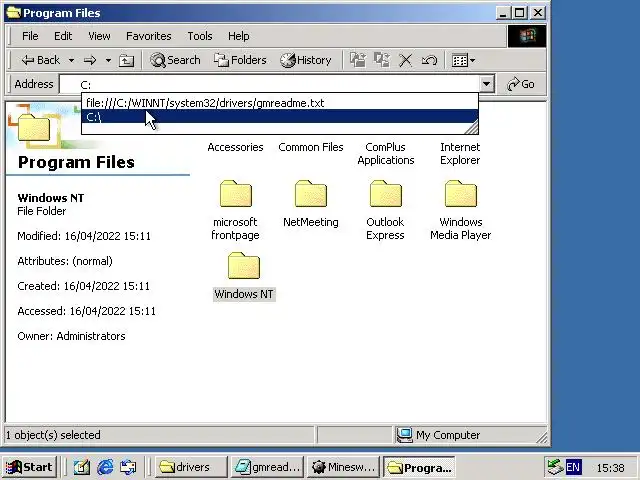Image resolution: width=640 pixels, height=480 pixels.
Task: Open the Favorites menu
Action: tap(149, 36)
